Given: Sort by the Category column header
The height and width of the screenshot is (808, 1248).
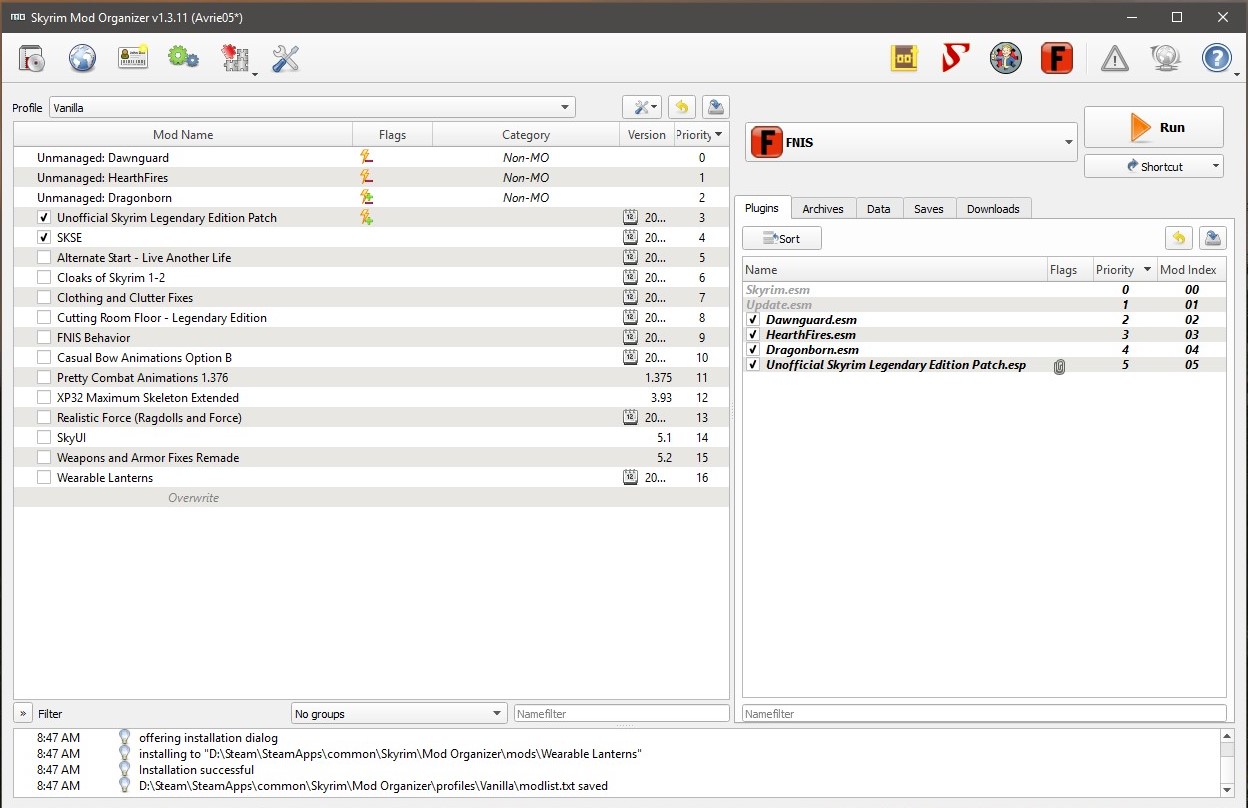Looking at the screenshot, I should [526, 134].
